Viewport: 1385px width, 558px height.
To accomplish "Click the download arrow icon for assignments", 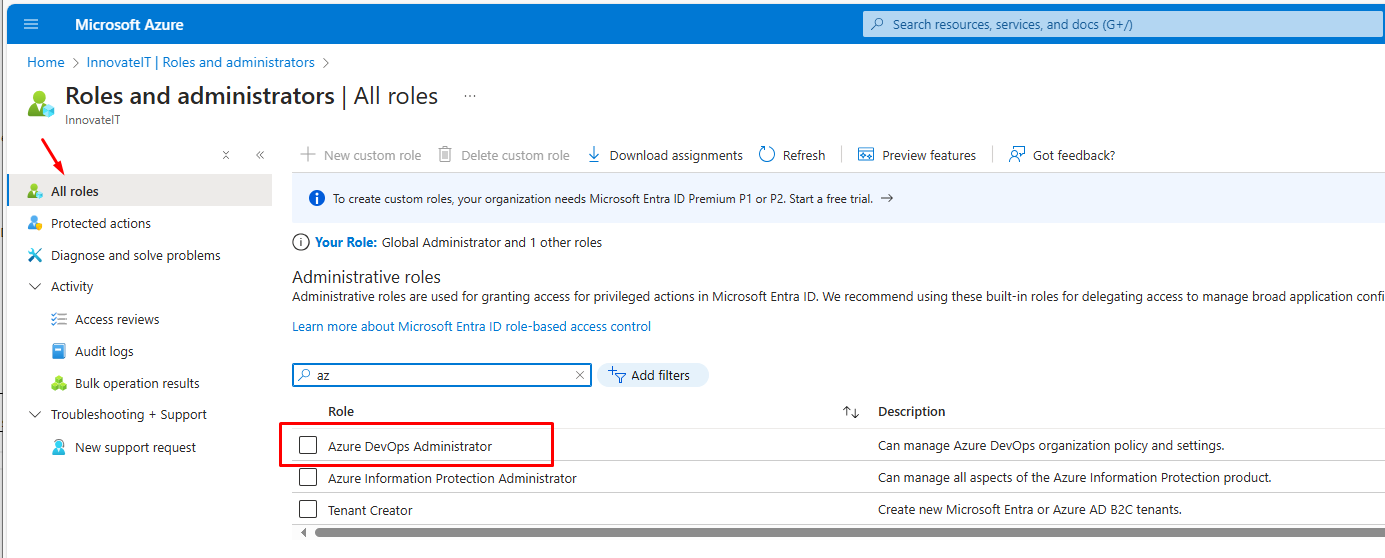I will [x=594, y=154].
